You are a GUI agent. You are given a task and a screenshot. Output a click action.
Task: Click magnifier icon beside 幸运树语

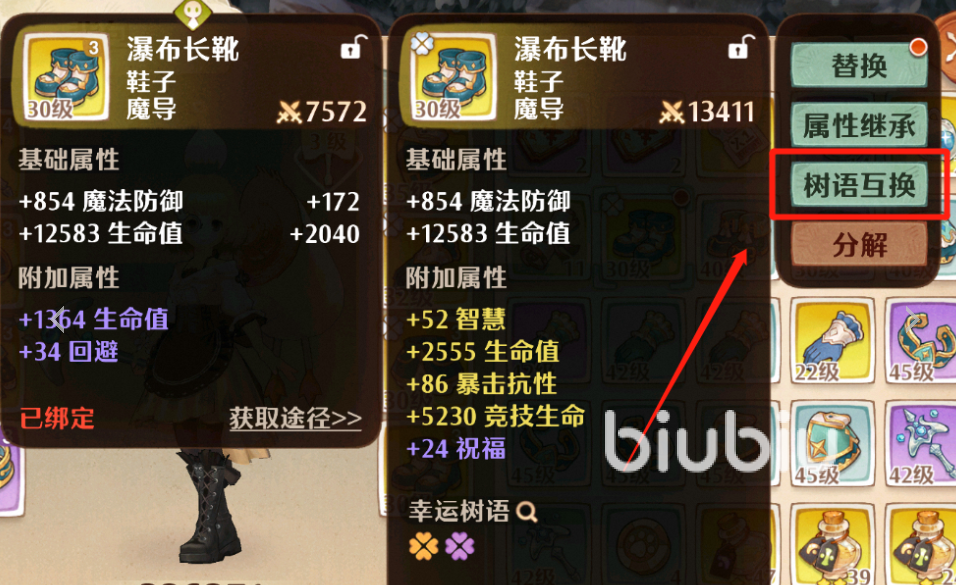tap(527, 511)
